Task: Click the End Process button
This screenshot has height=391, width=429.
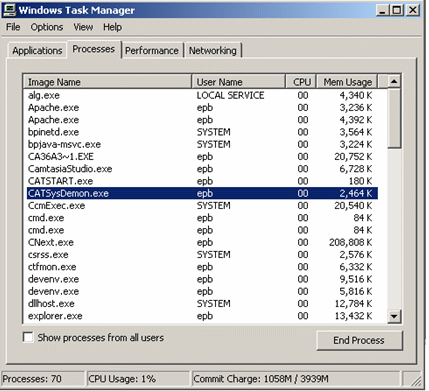Action: point(359,340)
